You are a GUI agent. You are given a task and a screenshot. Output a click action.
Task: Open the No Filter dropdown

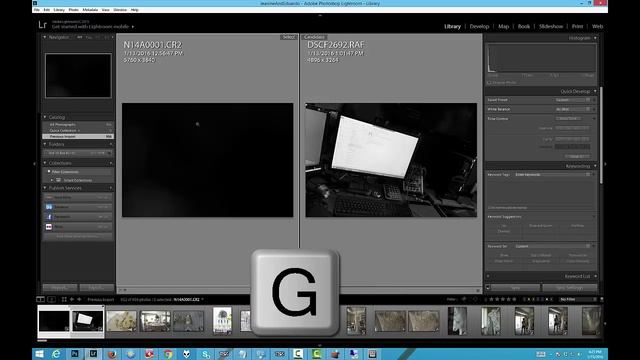(x=578, y=299)
